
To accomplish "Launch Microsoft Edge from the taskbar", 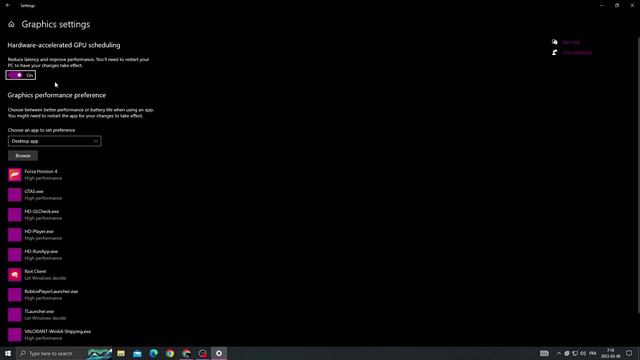I will [x=154, y=353].
